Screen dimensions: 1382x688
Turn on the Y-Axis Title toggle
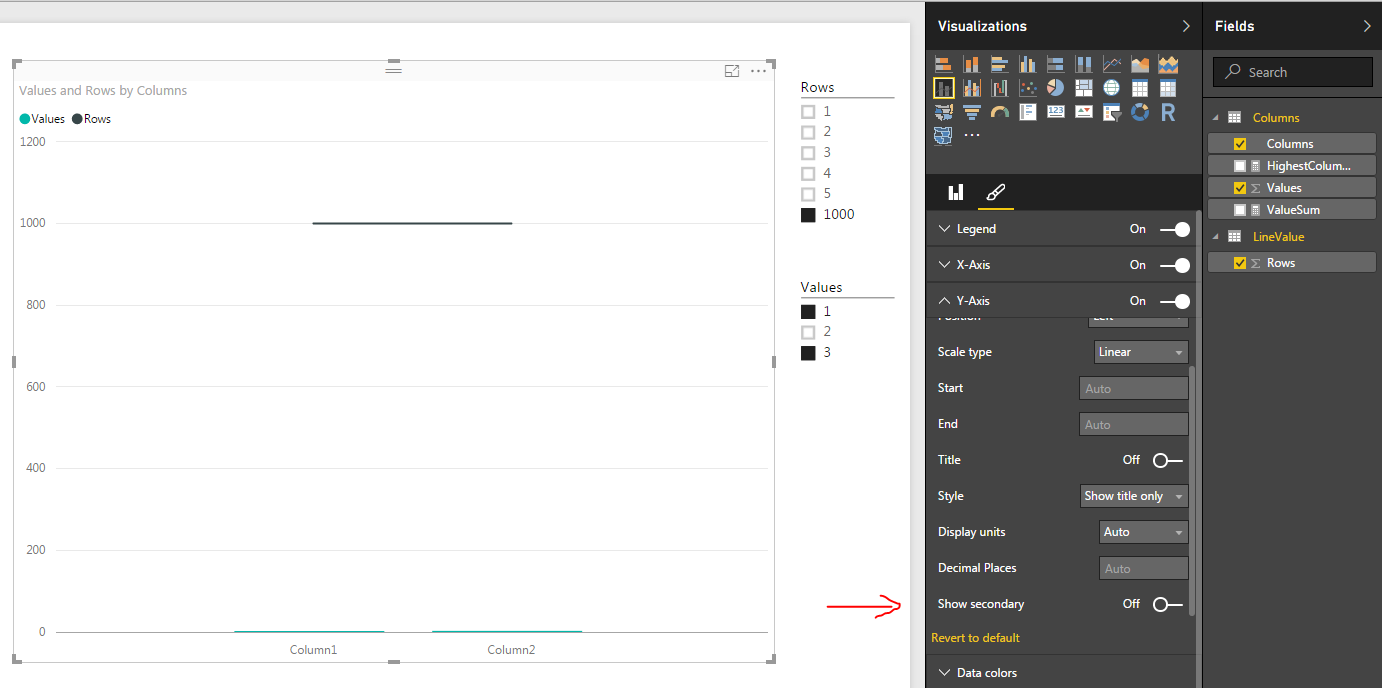point(1167,460)
